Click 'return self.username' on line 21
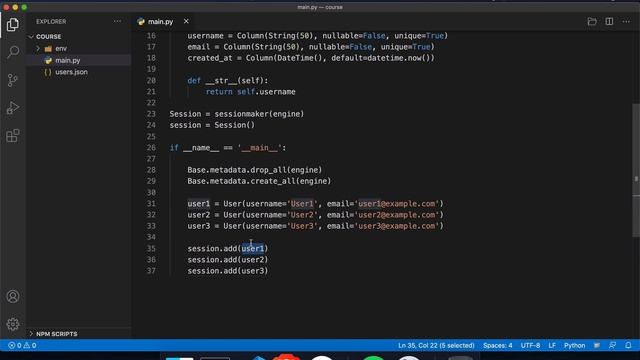Image resolution: width=640 pixels, height=360 pixels. click(x=251, y=92)
